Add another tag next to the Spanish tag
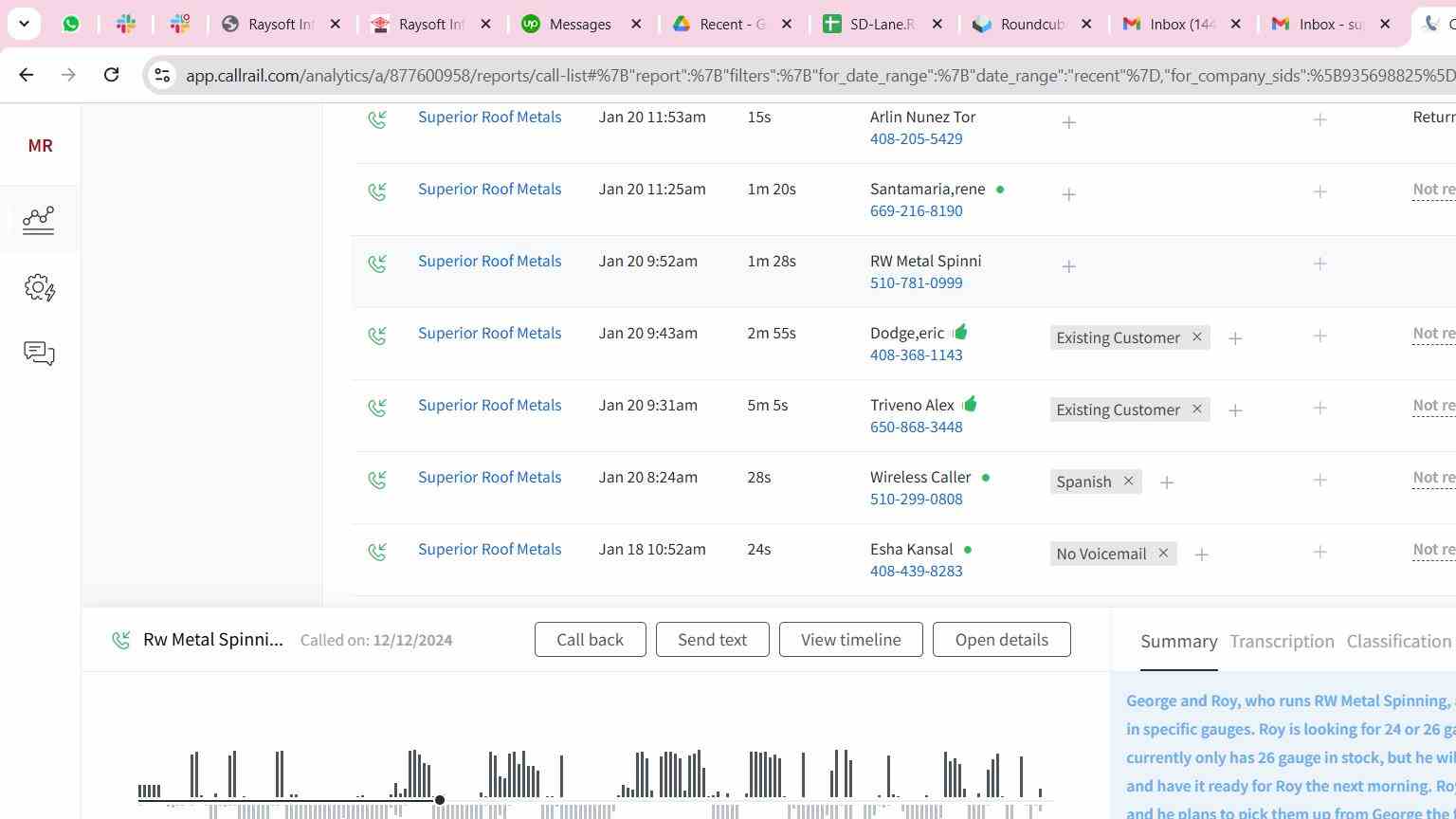Image resolution: width=1456 pixels, height=819 pixels. [x=1167, y=482]
